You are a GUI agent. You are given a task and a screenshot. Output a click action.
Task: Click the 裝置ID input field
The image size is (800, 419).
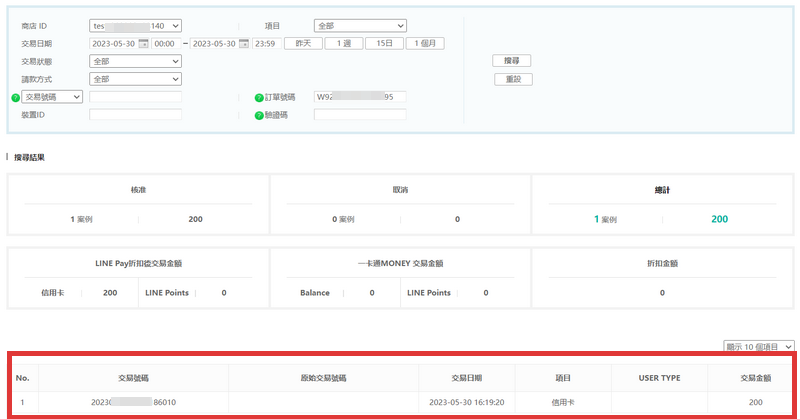coord(135,115)
